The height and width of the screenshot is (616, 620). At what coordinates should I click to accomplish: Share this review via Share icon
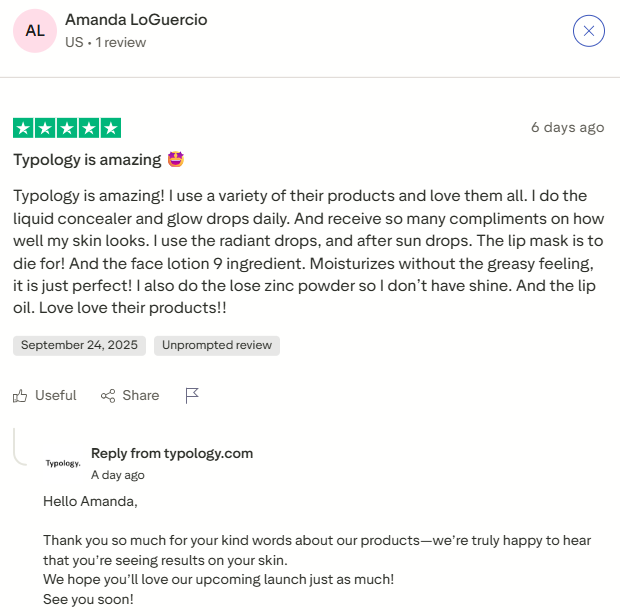click(x=109, y=396)
